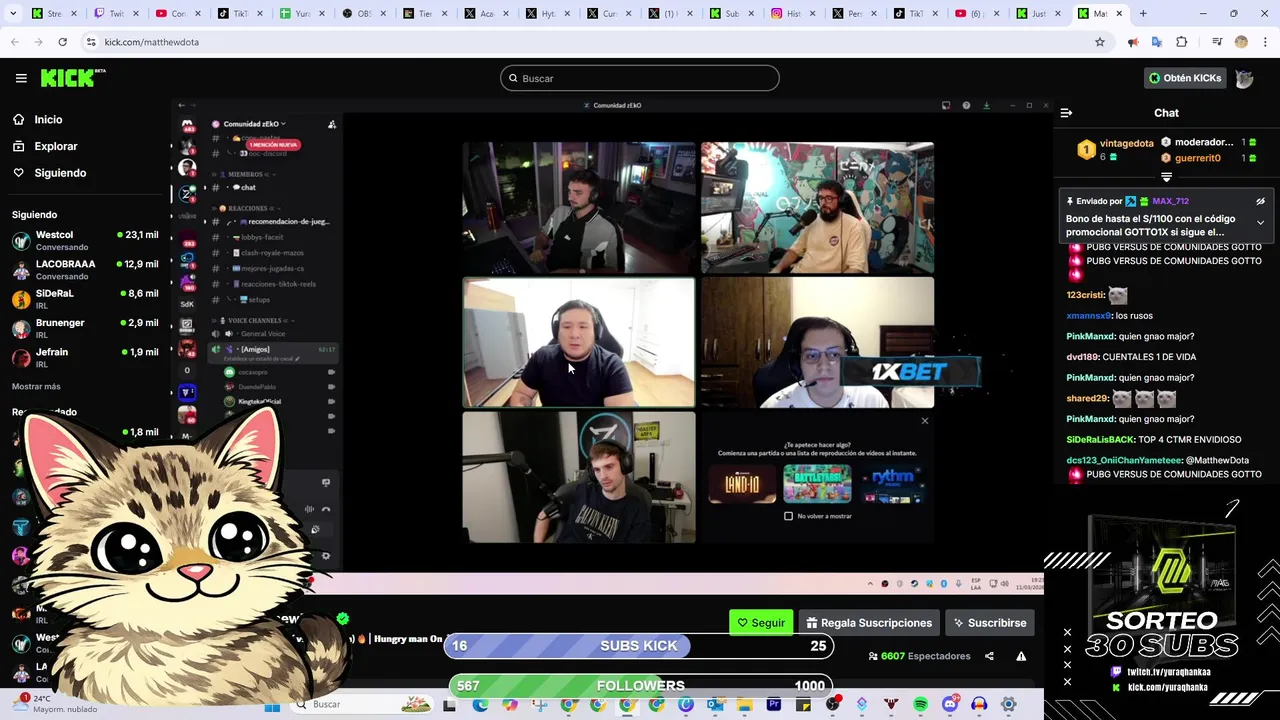Open the Chrome three-dot menu
Screen dimensions: 1280x720
point(1265,42)
